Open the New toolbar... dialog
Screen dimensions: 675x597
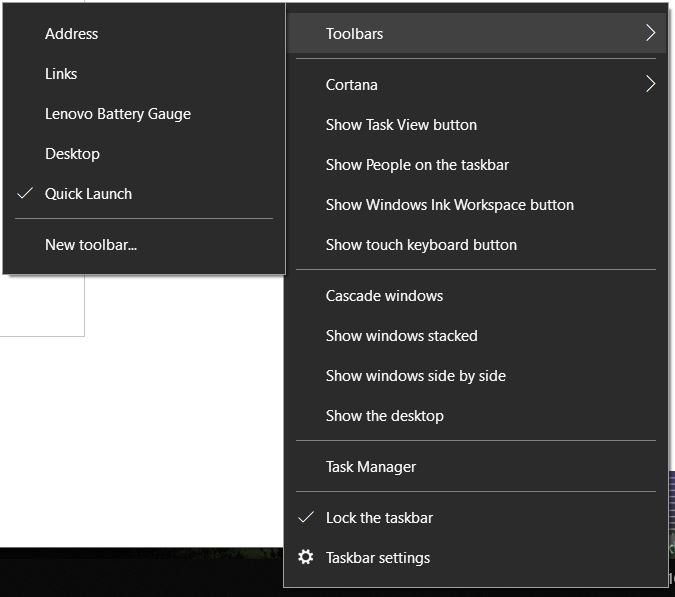click(x=144, y=245)
